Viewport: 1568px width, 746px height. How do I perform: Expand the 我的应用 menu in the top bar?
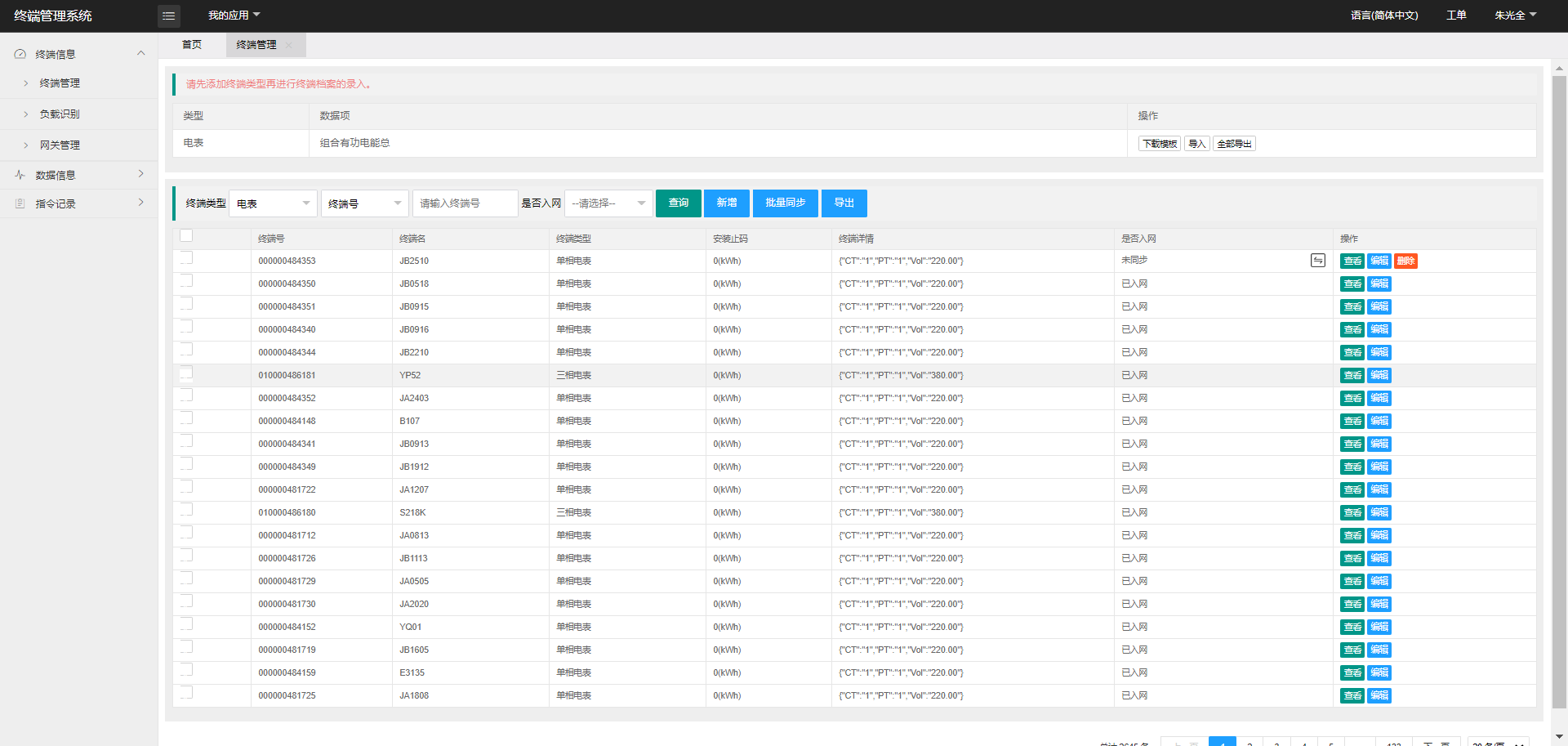234,16
